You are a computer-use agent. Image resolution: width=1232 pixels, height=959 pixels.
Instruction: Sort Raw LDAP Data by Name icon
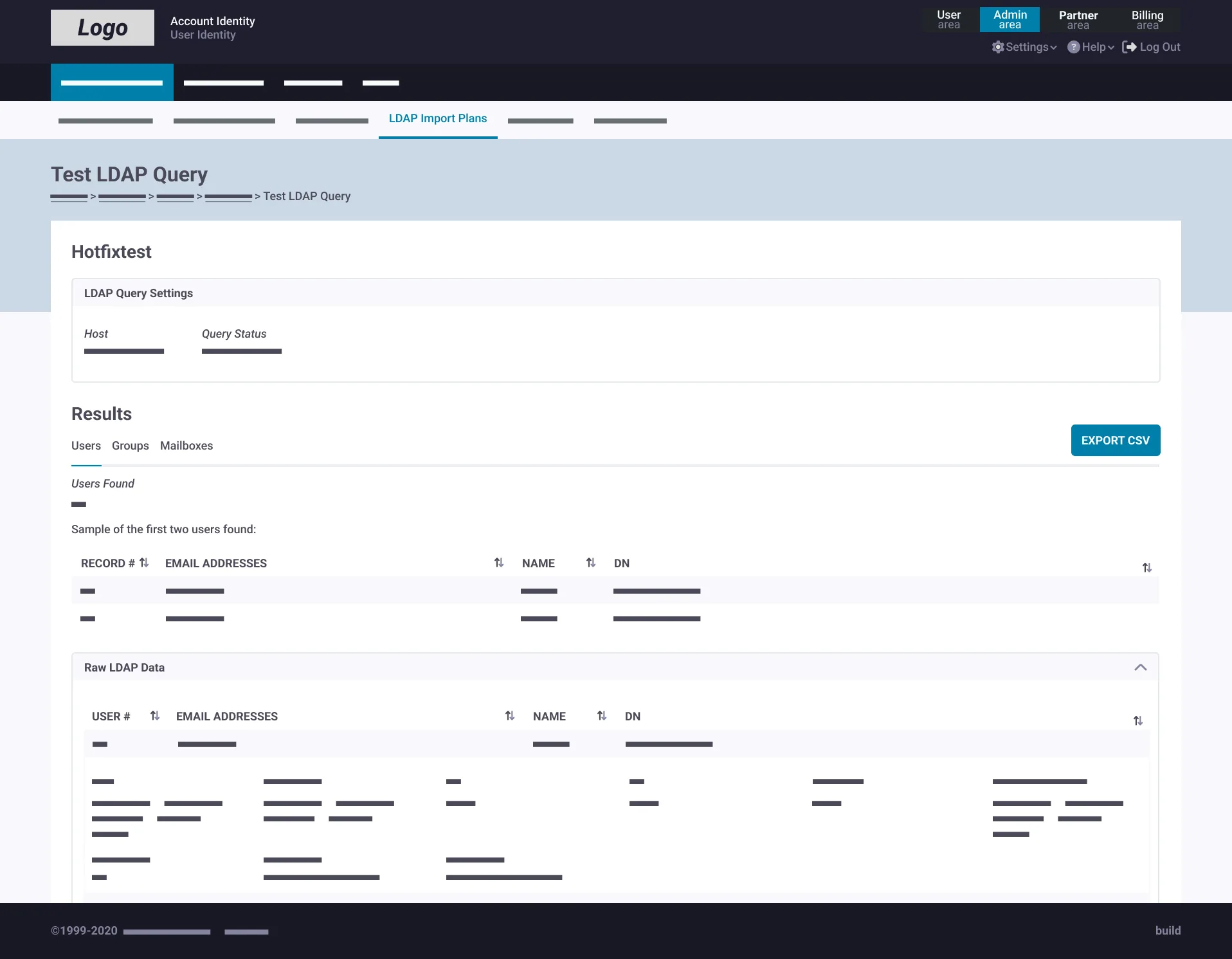click(x=602, y=716)
